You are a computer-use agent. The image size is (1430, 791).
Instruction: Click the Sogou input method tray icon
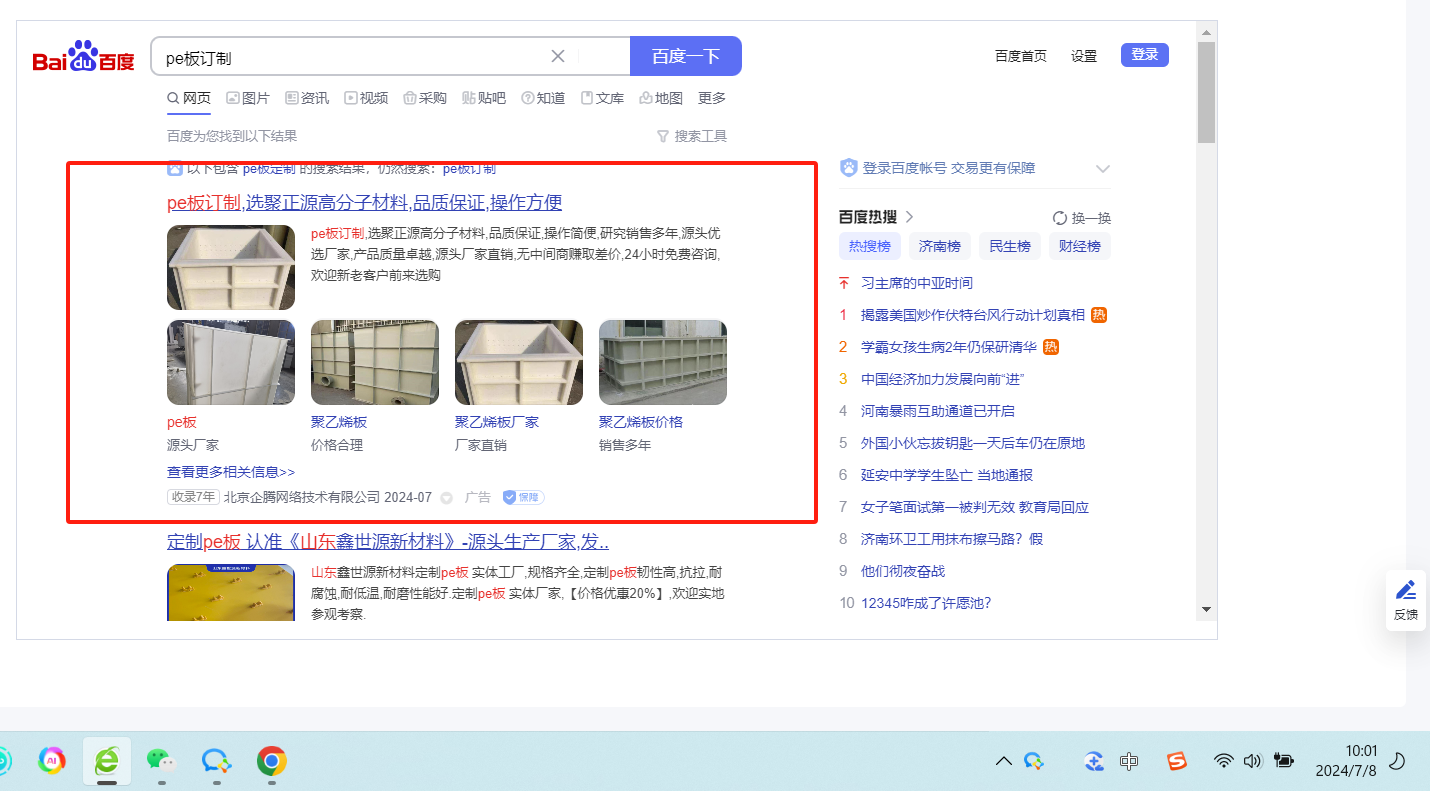click(x=1177, y=762)
